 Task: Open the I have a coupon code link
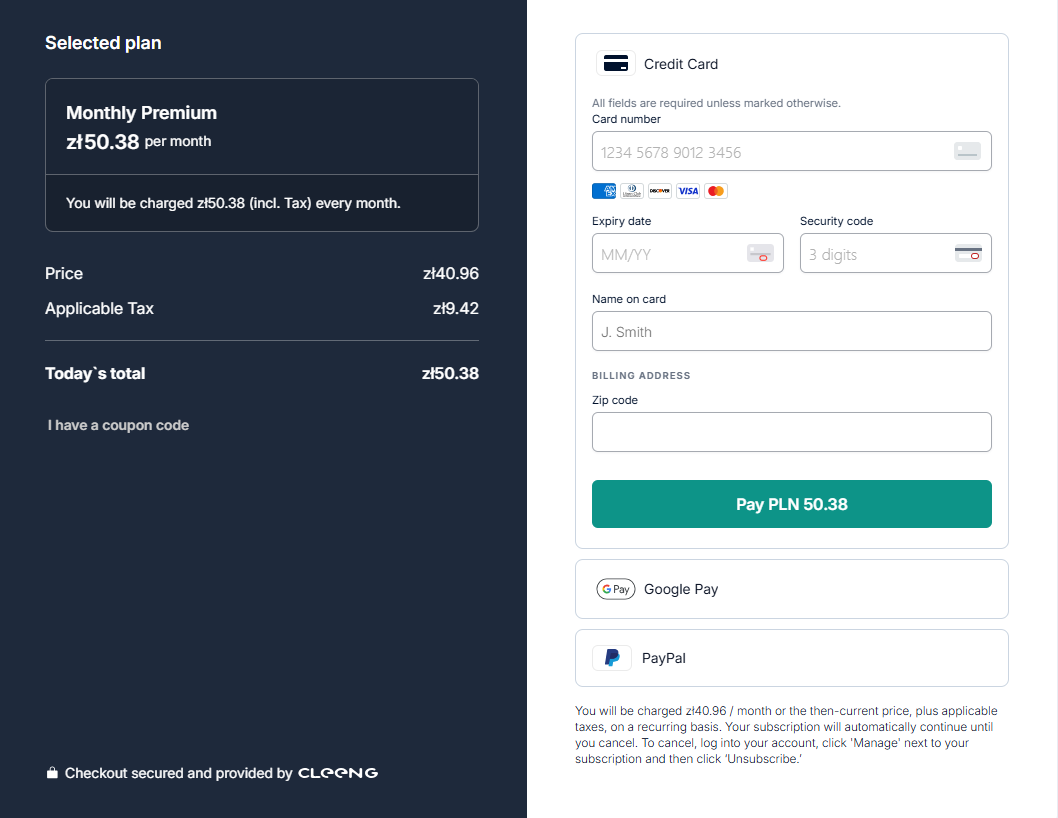pyautogui.click(x=118, y=425)
